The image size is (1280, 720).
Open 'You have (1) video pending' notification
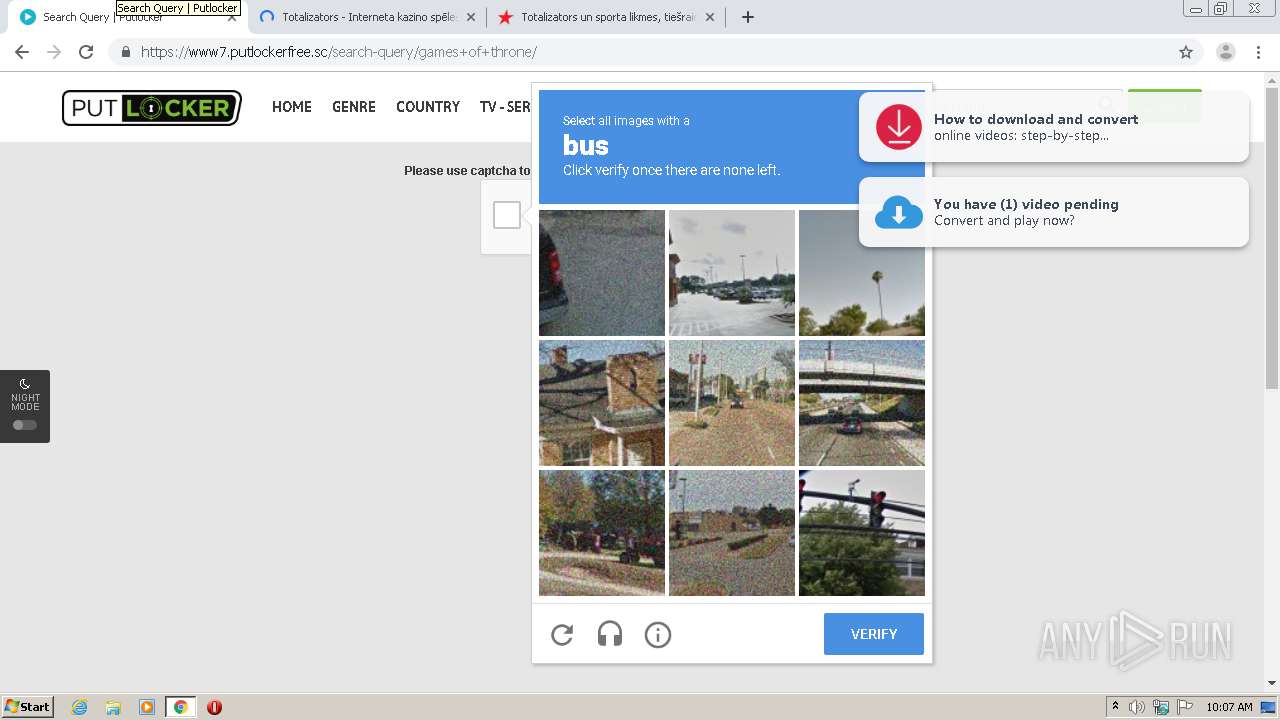pos(1054,212)
